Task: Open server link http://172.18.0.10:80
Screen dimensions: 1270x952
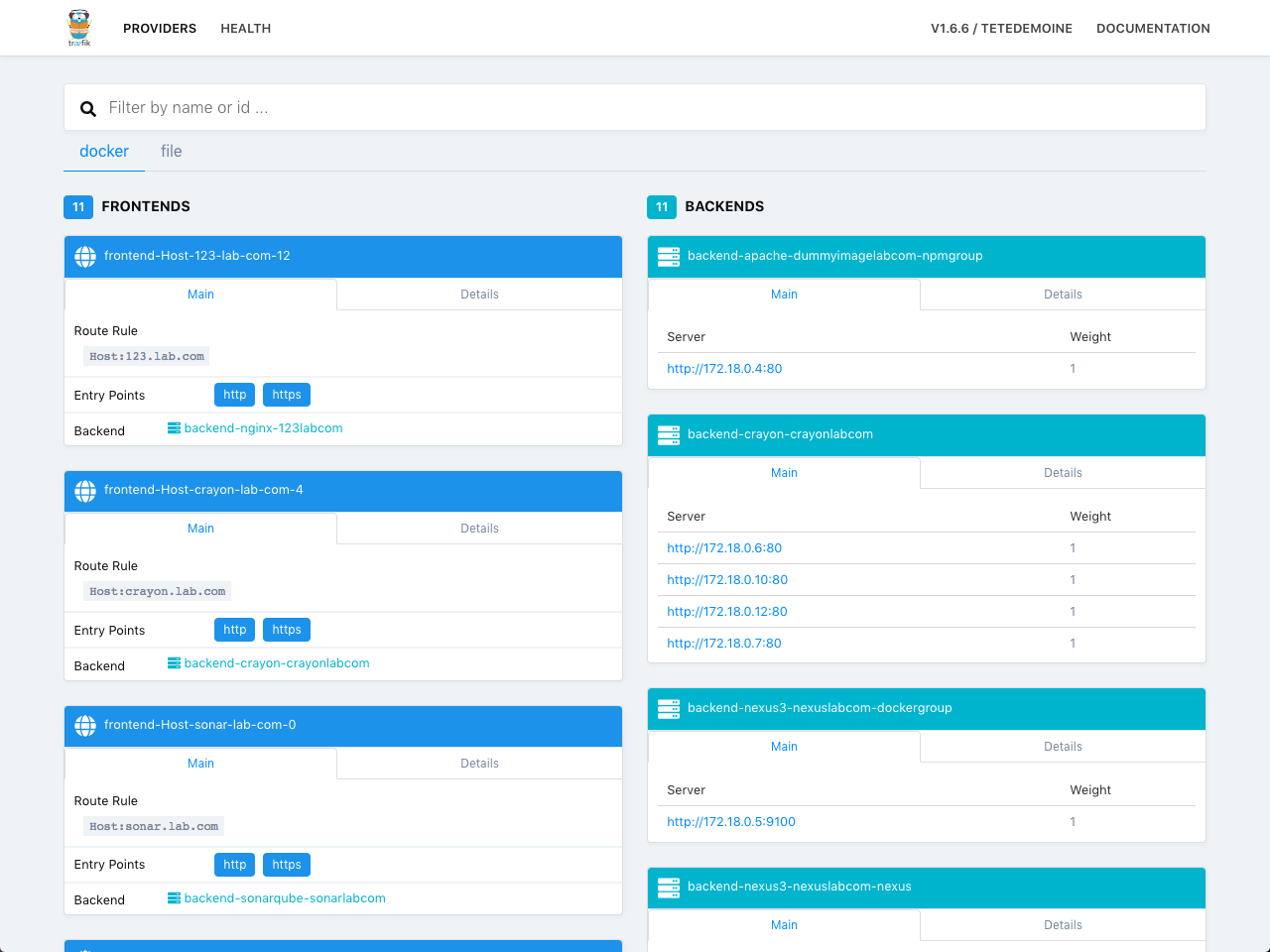Action: (x=727, y=580)
